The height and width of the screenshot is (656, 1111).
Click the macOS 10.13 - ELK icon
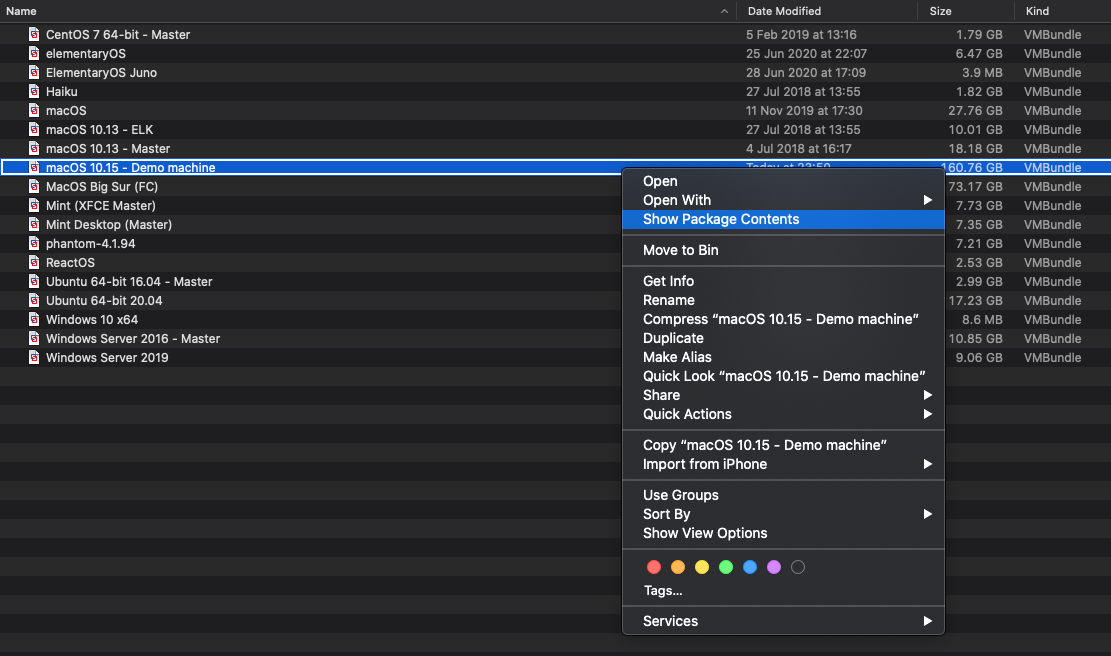(x=34, y=130)
